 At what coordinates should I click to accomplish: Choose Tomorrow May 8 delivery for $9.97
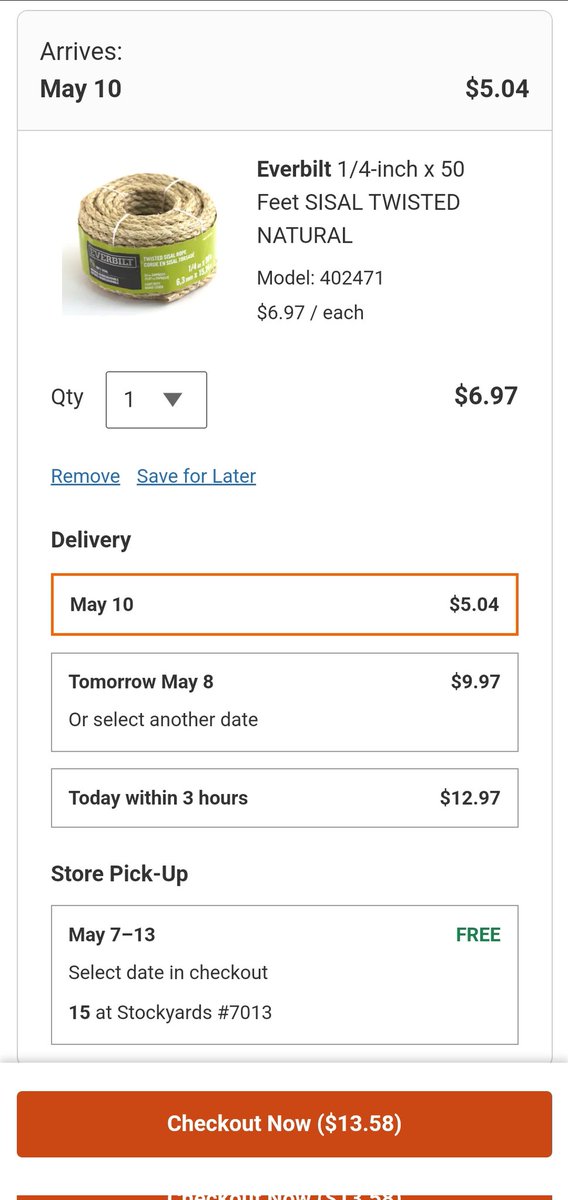[x=284, y=702]
